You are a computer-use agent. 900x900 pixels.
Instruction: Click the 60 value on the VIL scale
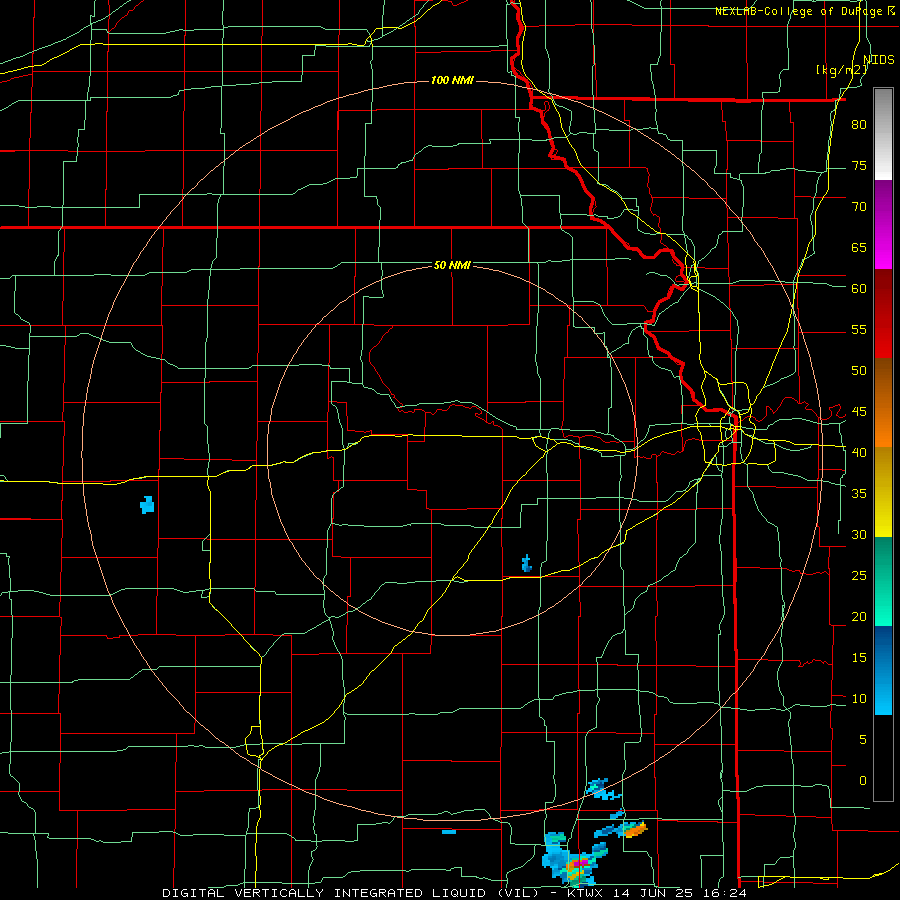pos(859,289)
